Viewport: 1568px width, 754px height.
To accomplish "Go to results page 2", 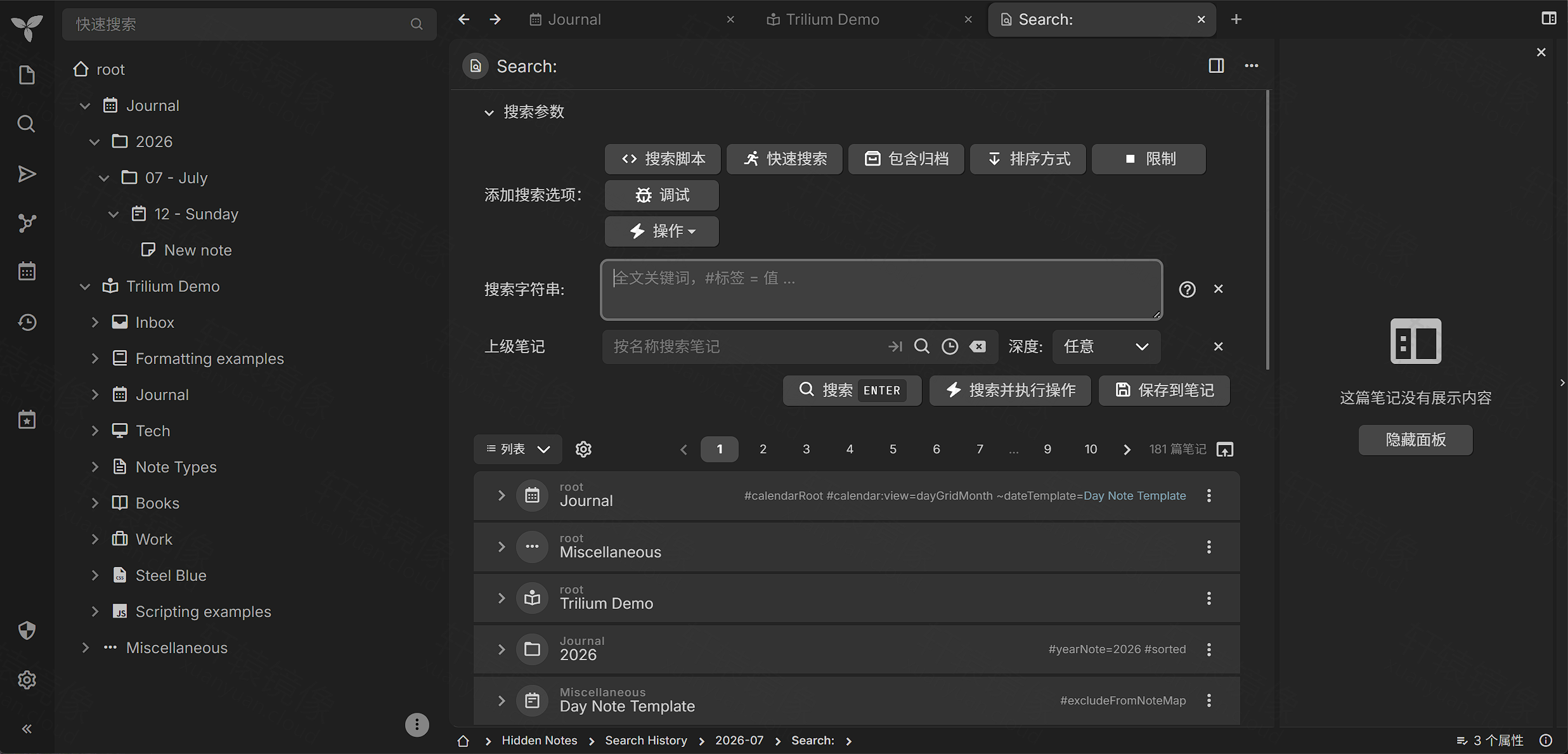I will tap(763, 449).
